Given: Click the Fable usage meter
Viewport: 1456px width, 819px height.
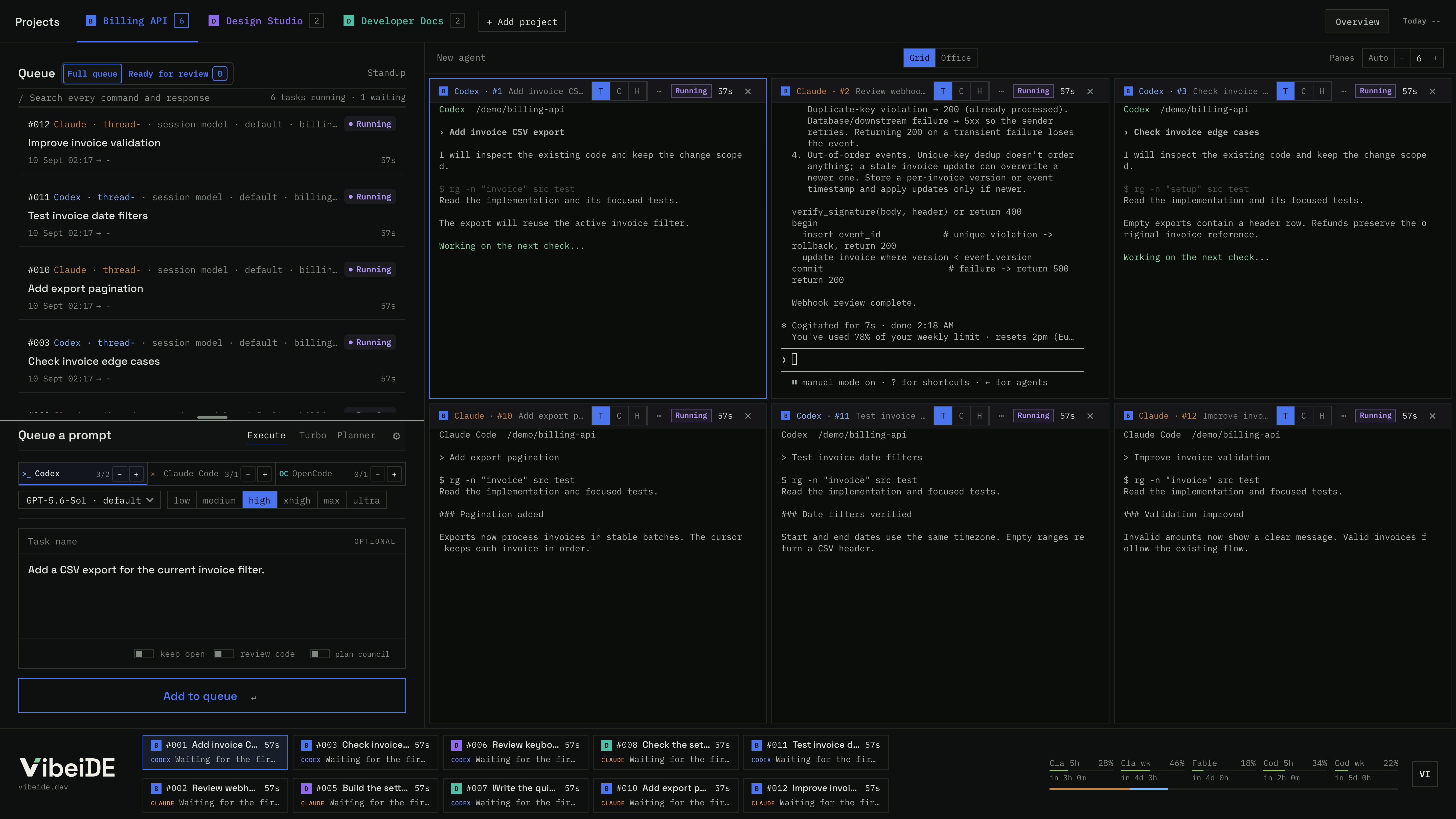Looking at the screenshot, I should point(1224,770).
